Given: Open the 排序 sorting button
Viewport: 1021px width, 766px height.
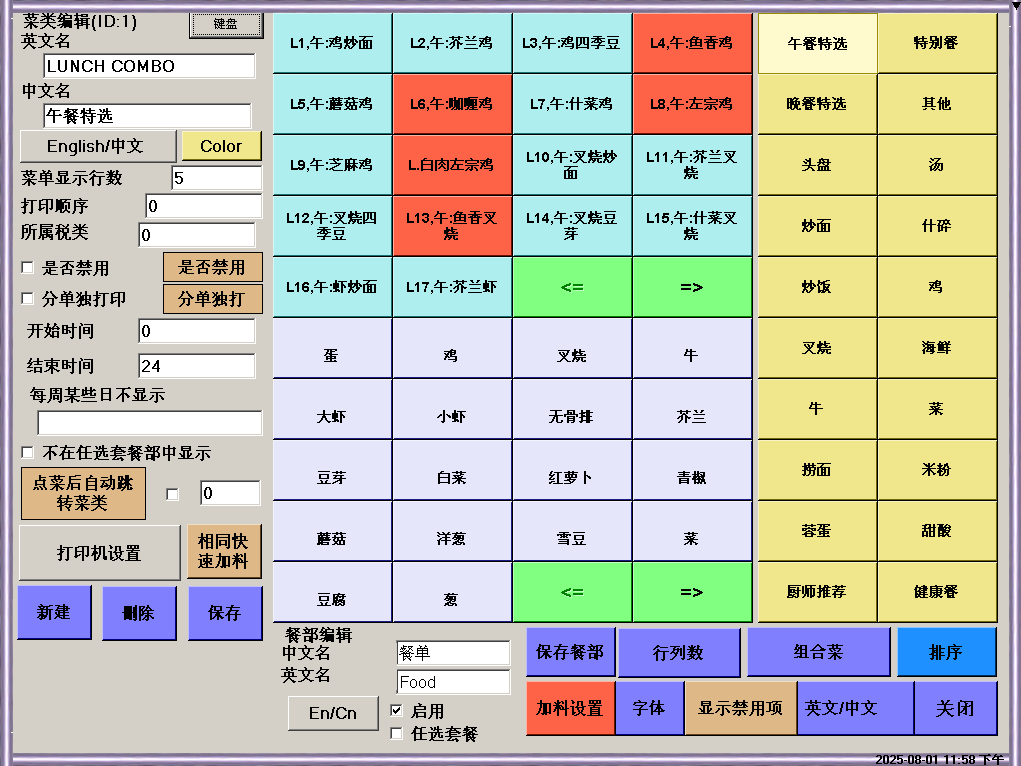Looking at the screenshot, I should point(946,652).
